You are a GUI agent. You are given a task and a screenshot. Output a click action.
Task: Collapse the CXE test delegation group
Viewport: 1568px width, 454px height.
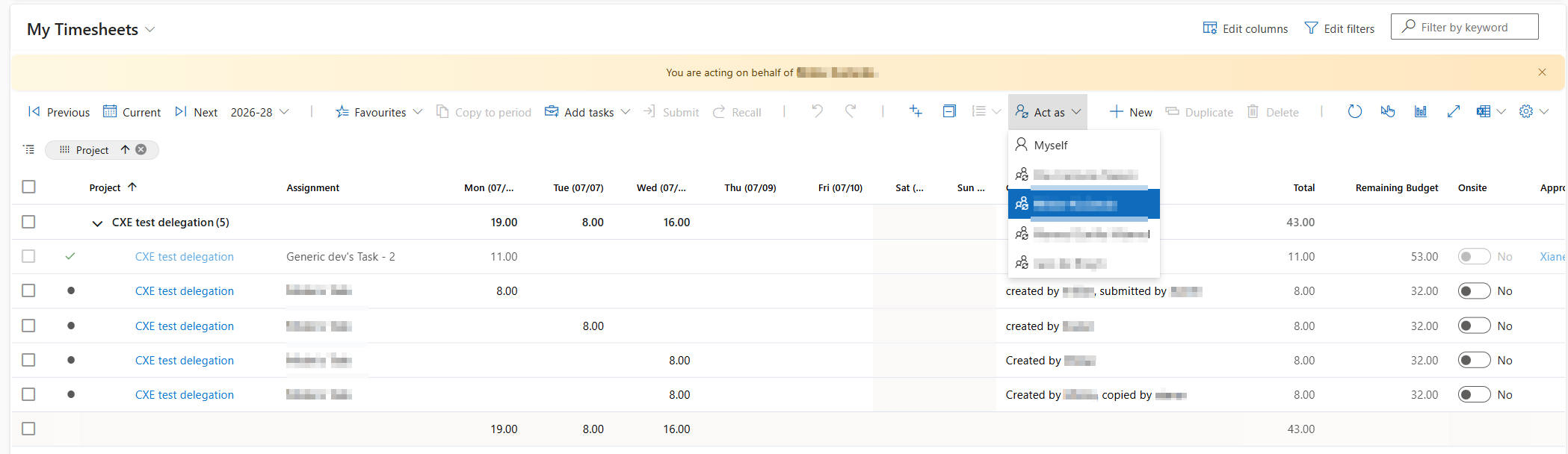point(97,223)
